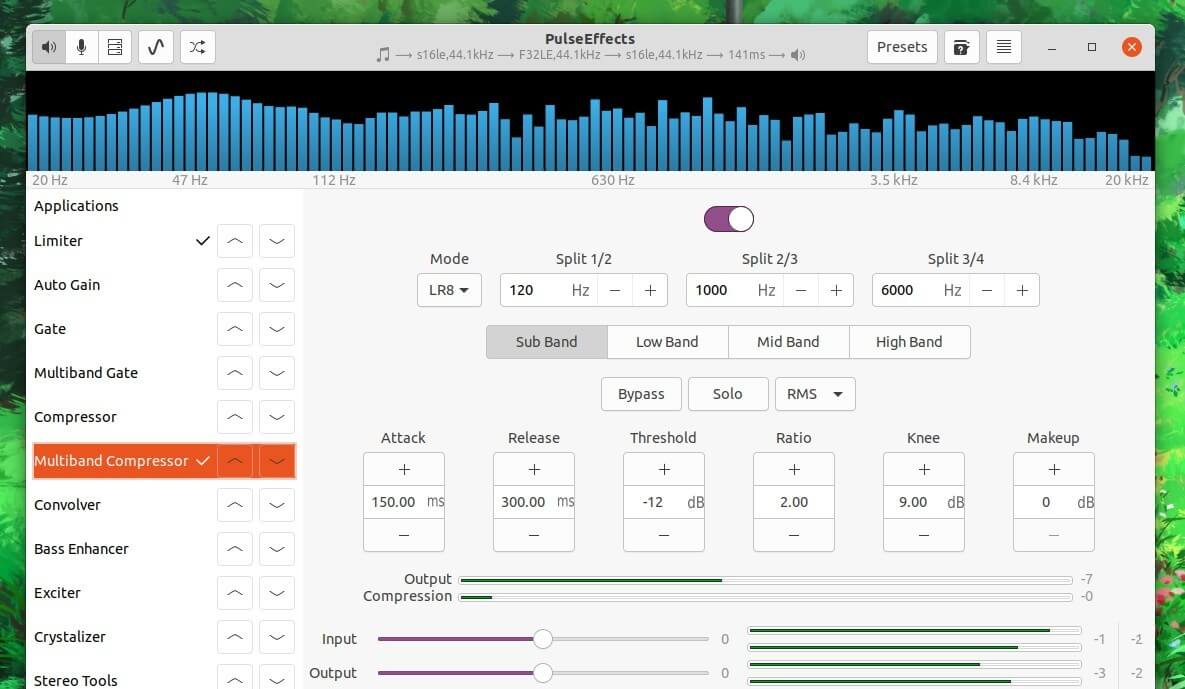Image resolution: width=1185 pixels, height=689 pixels.
Task: Open the RMS detection mode dropdown
Action: (x=814, y=393)
